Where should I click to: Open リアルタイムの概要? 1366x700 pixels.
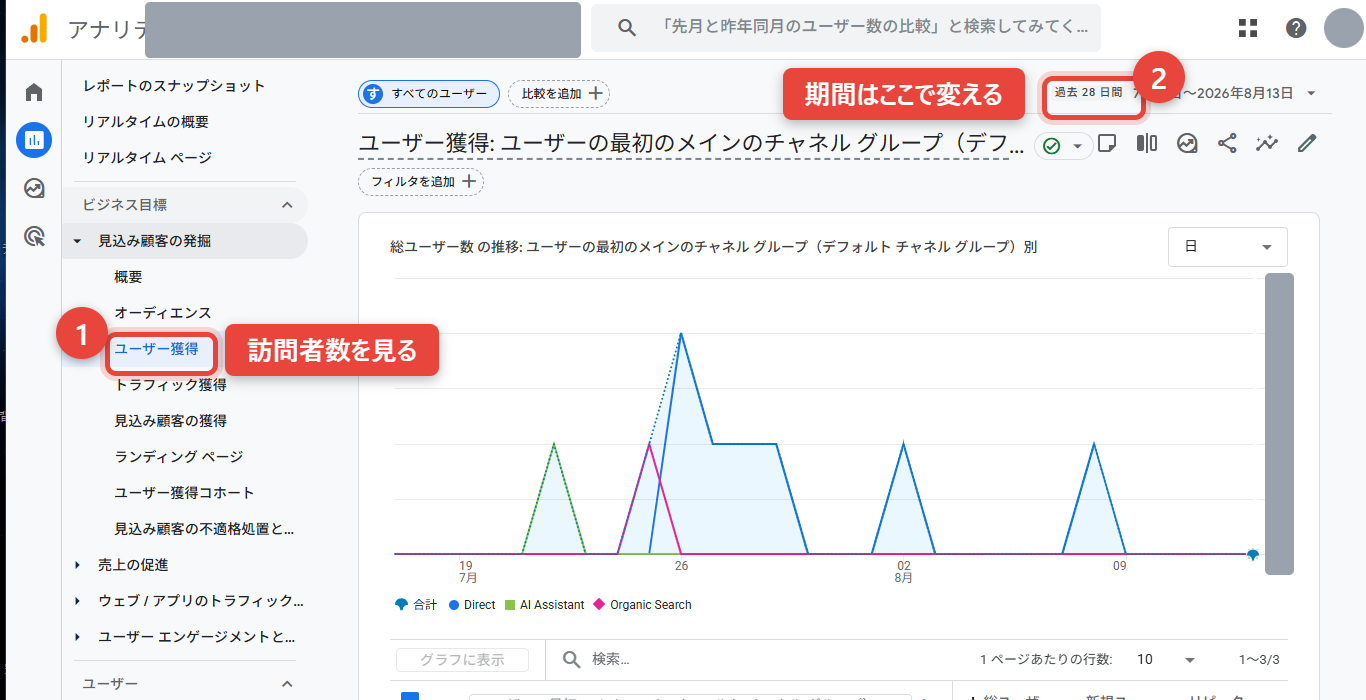coord(146,122)
